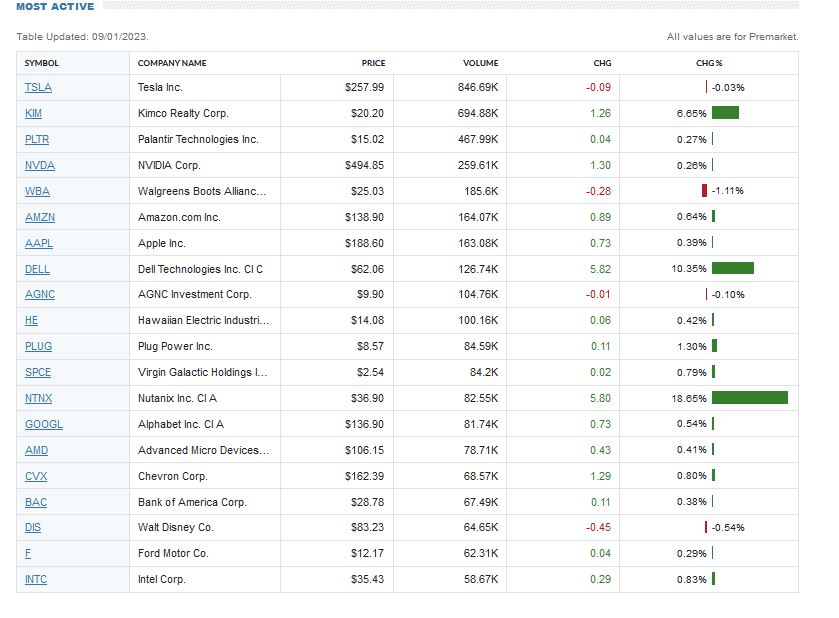Click the MOST ACTIVE section heading
This screenshot has height=618, width=839.
(x=55, y=7)
